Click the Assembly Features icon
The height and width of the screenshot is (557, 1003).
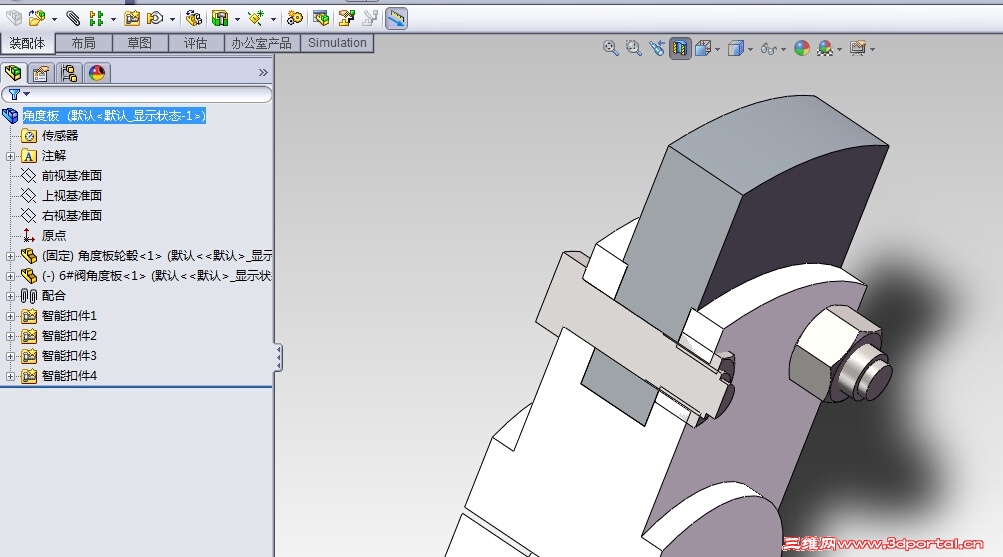tap(220, 18)
